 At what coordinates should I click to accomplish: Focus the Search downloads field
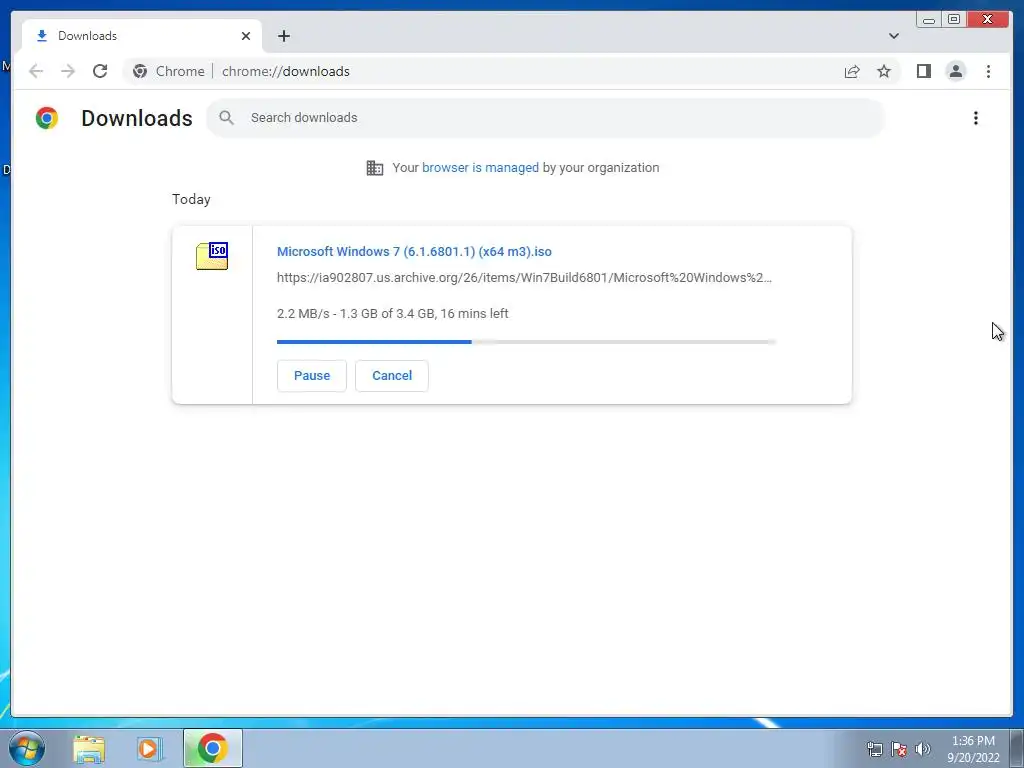[x=546, y=118]
